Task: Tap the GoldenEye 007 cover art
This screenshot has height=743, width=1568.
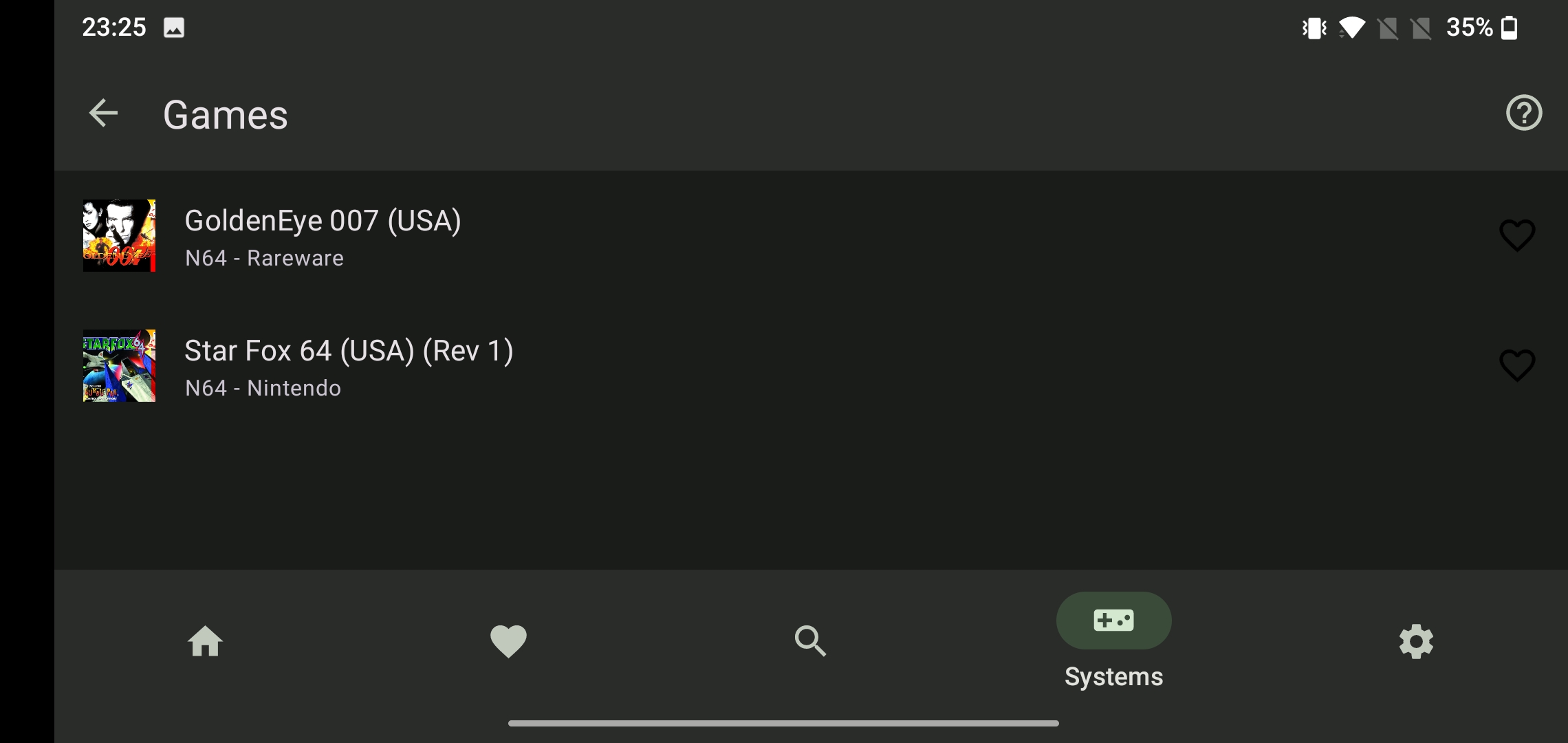Action: [x=118, y=236]
